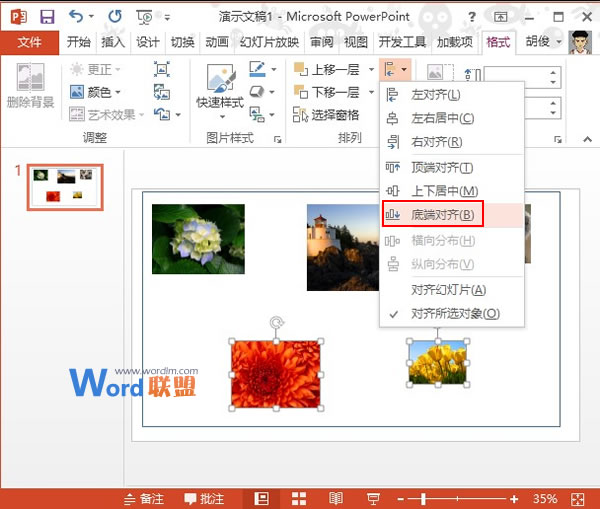Collapse the ribbon with the chevron
The width and height of the screenshot is (600, 509).
tap(587, 139)
